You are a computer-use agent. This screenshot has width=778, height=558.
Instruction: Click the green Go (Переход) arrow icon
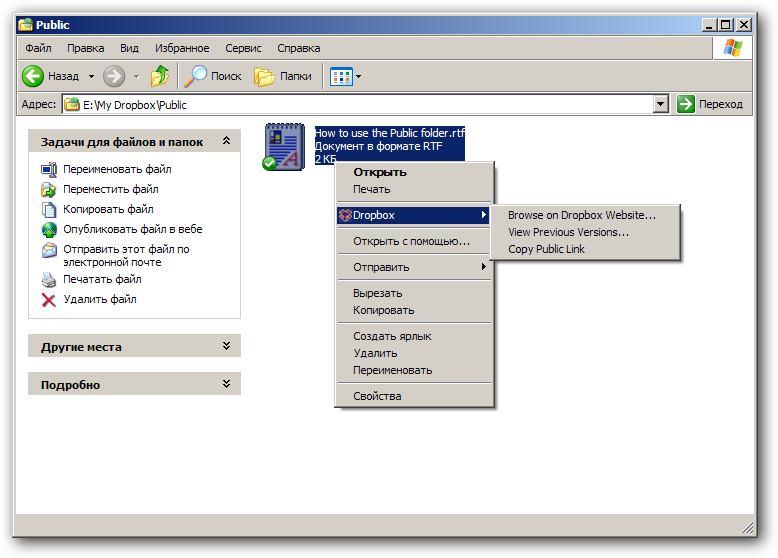pyautogui.click(x=686, y=104)
